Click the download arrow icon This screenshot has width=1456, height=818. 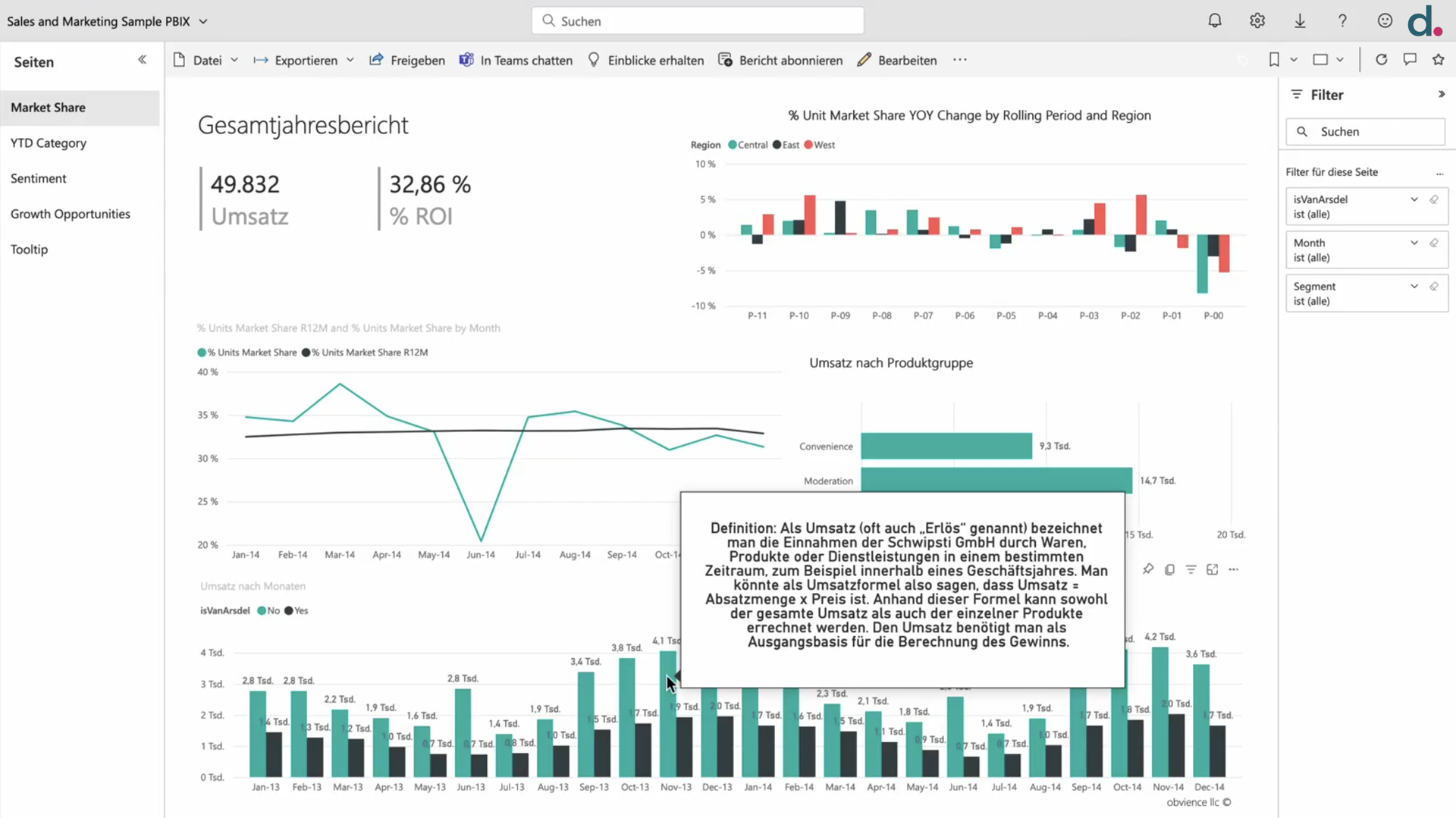[x=1300, y=21]
